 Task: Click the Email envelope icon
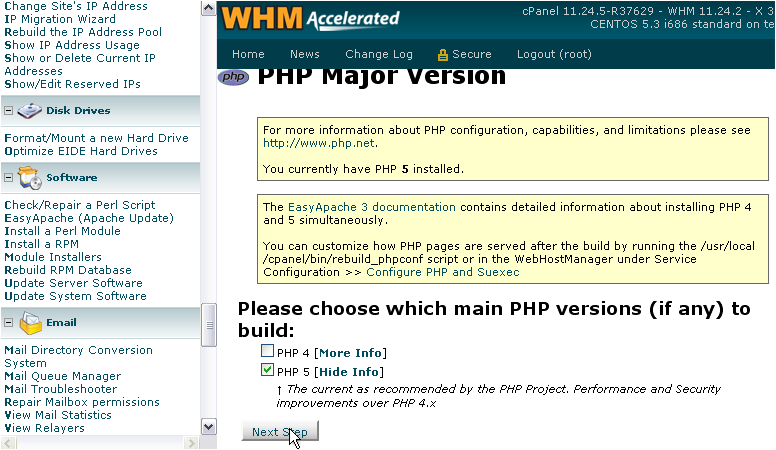[30, 323]
